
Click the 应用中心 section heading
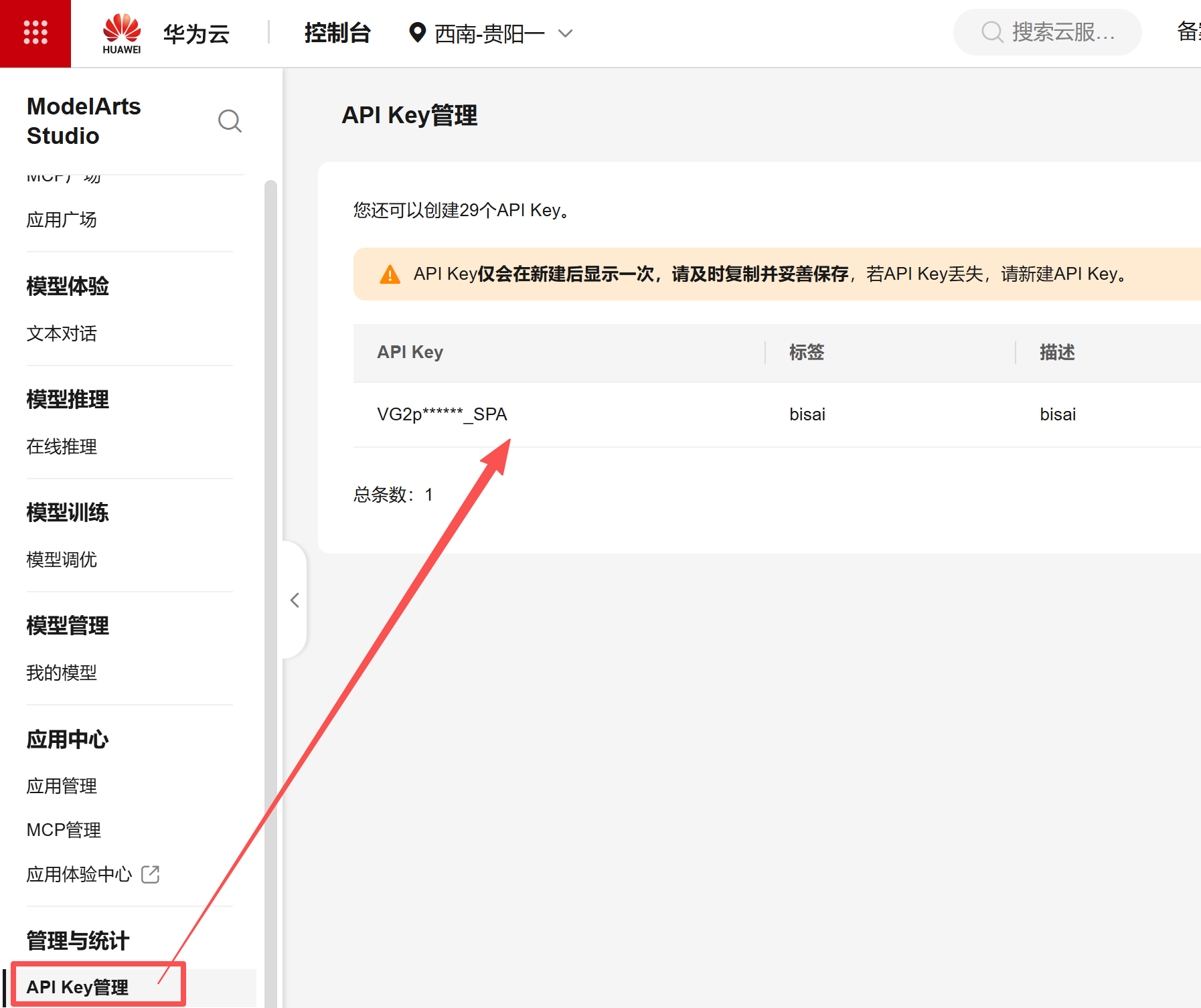68,739
